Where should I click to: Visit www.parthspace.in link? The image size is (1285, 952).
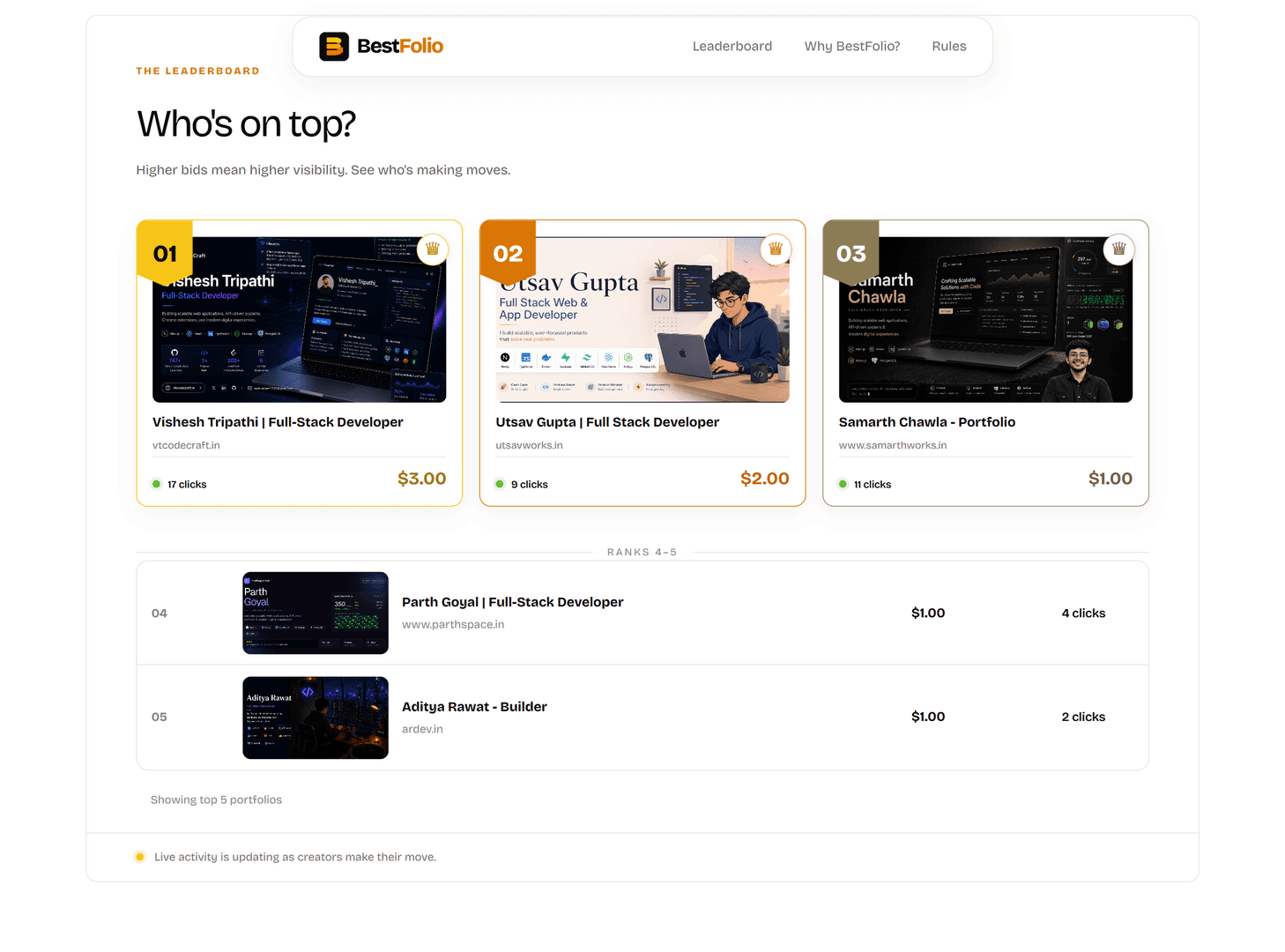453,624
